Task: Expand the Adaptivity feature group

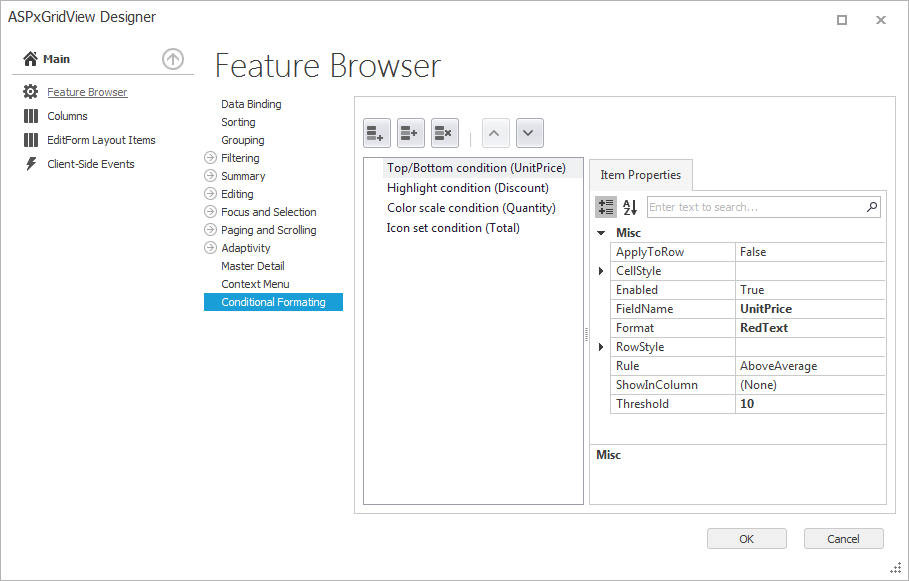Action: coord(210,248)
